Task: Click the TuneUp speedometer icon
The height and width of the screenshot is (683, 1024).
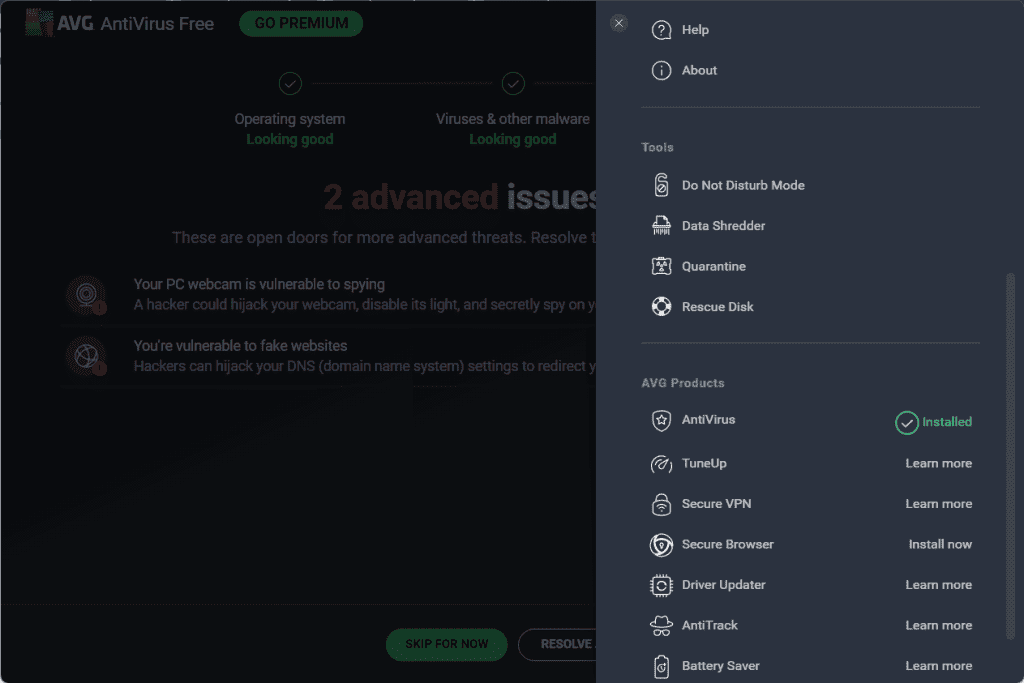Action: 660,463
